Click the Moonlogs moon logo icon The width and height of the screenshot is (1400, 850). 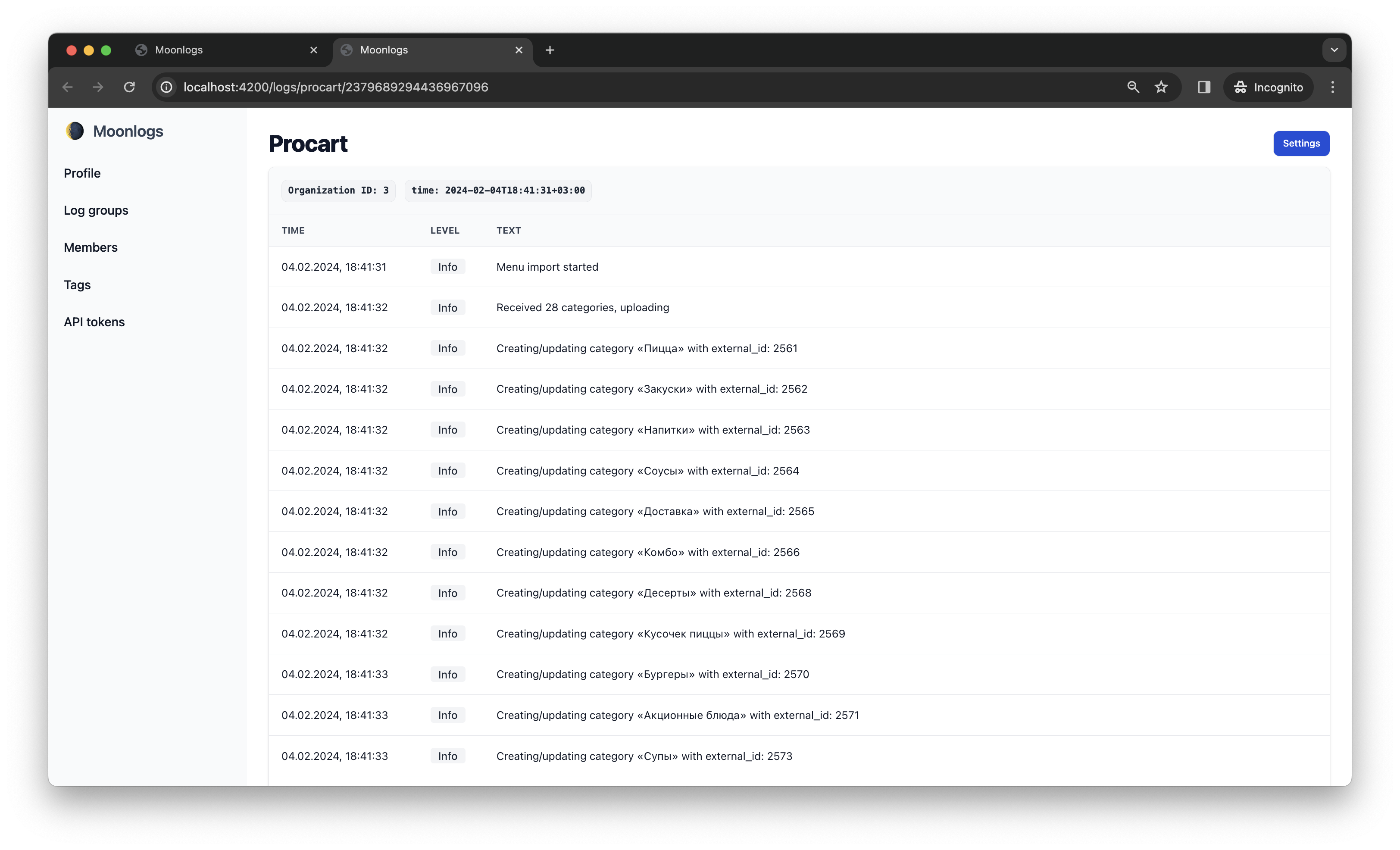point(75,131)
